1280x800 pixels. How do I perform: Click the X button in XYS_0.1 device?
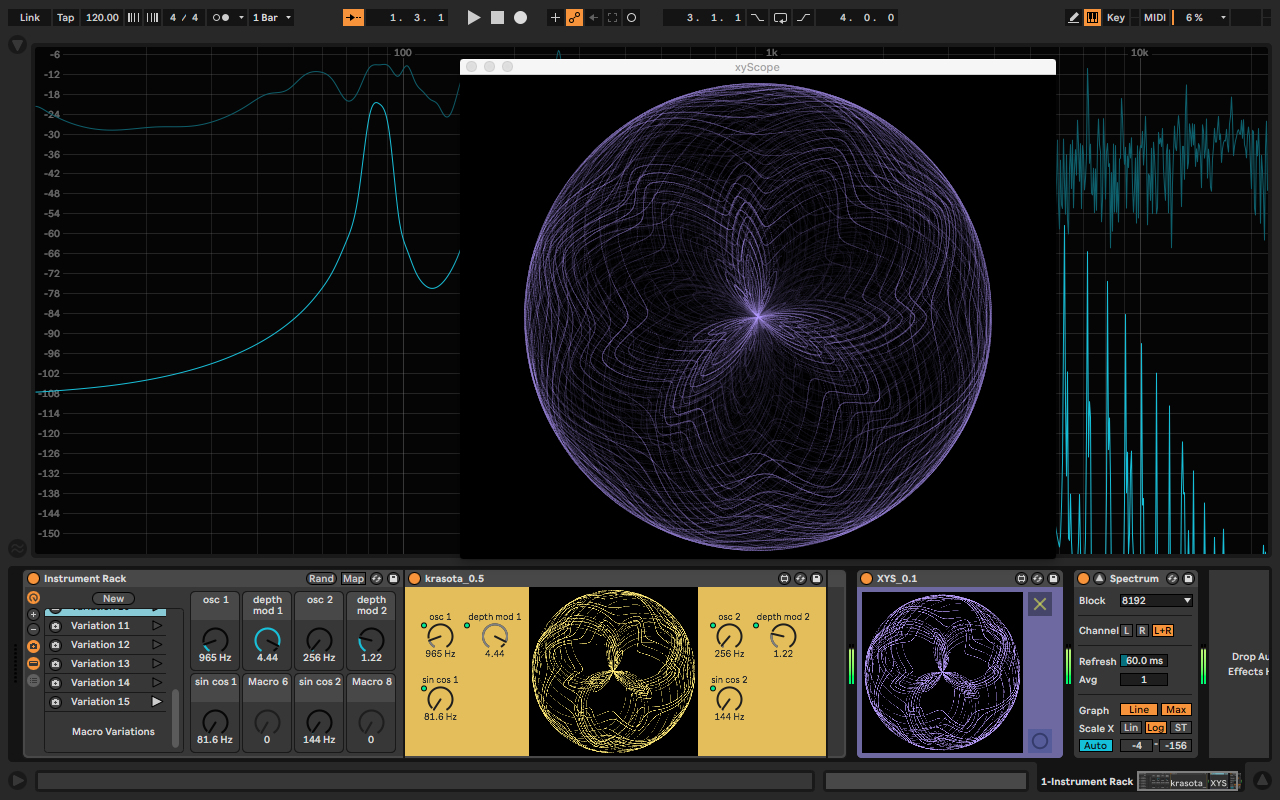click(x=1040, y=604)
